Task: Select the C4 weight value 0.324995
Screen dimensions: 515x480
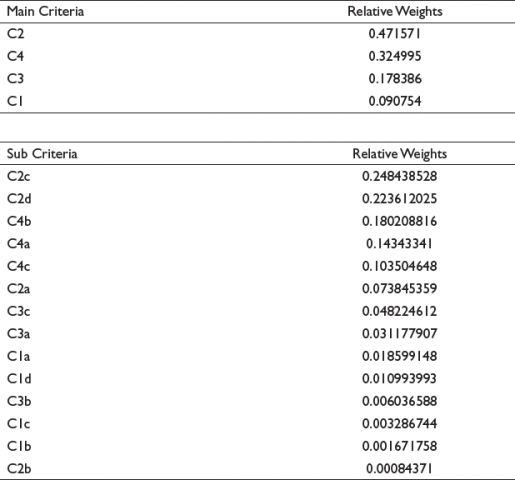Action: [395, 56]
